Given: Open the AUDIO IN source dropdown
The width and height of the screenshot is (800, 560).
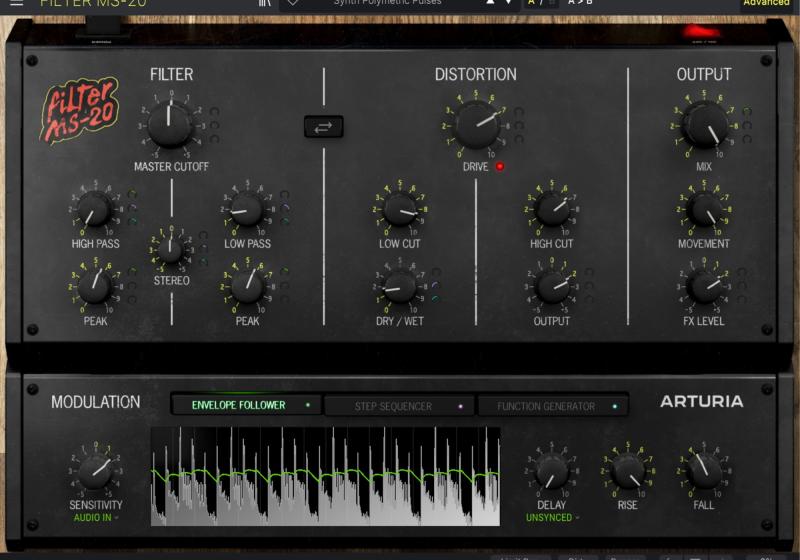Looking at the screenshot, I should tap(96, 518).
